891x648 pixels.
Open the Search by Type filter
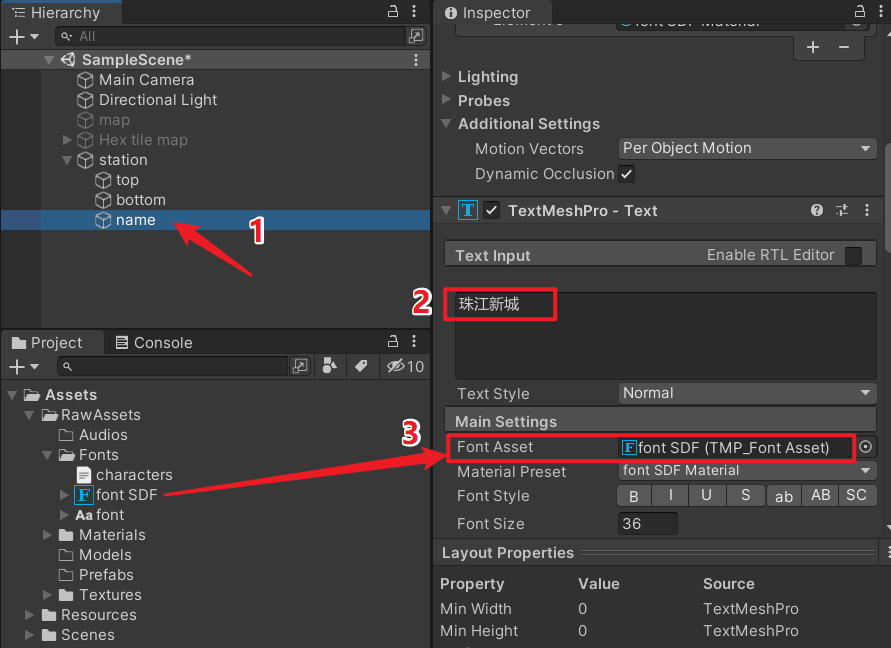coord(330,366)
